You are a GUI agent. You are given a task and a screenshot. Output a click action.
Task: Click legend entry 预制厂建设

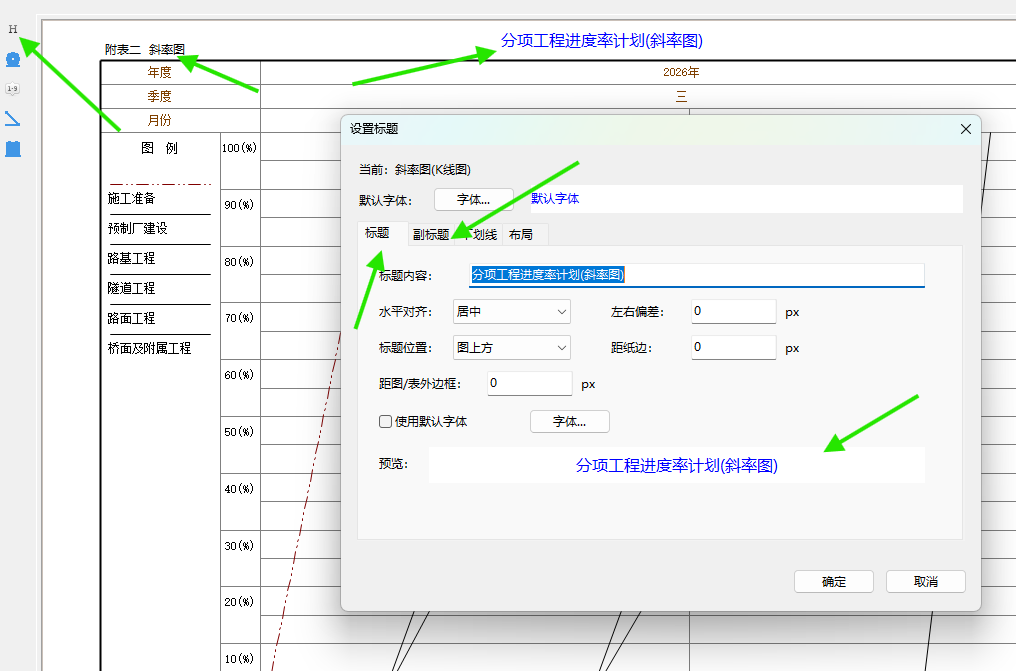[137, 228]
